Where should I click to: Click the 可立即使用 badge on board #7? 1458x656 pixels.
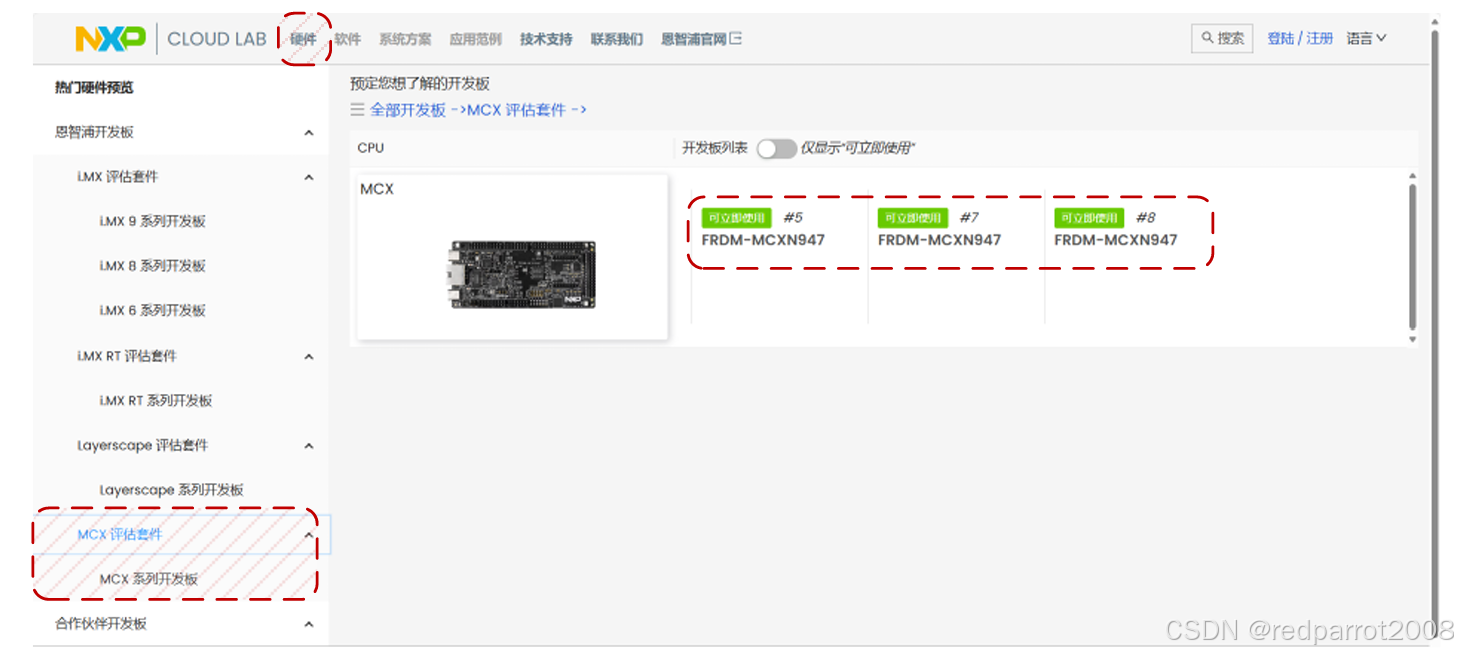click(x=912, y=217)
